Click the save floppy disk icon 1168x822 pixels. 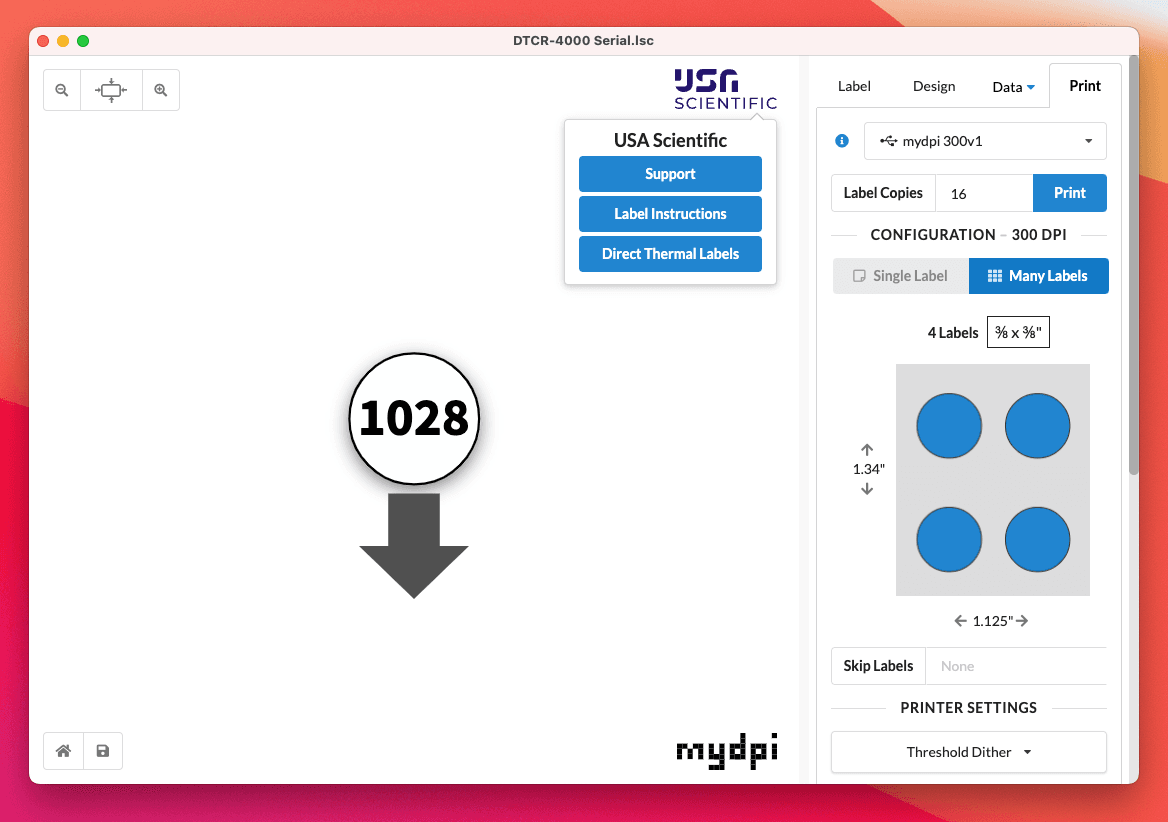[x=103, y=751]
